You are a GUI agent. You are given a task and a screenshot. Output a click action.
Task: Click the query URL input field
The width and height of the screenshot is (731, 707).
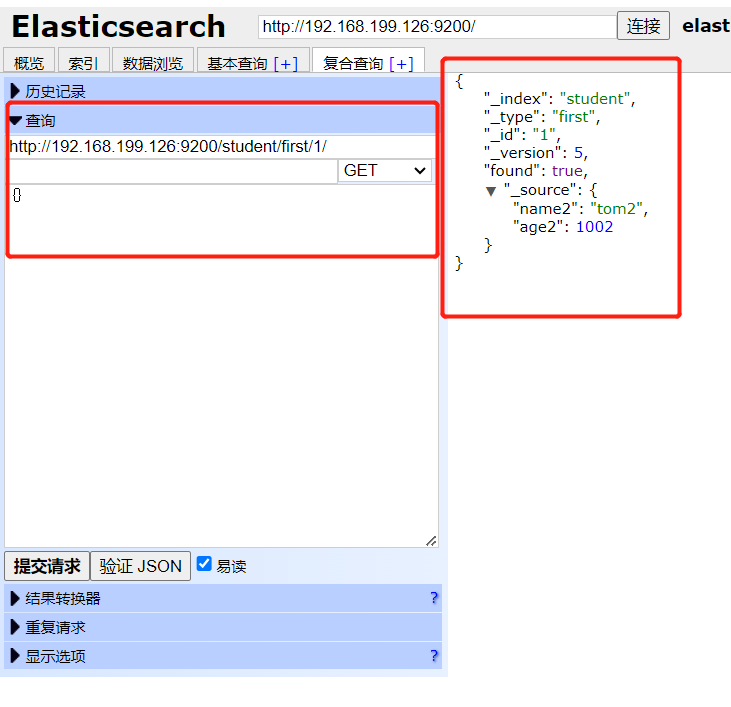point(222,146)
